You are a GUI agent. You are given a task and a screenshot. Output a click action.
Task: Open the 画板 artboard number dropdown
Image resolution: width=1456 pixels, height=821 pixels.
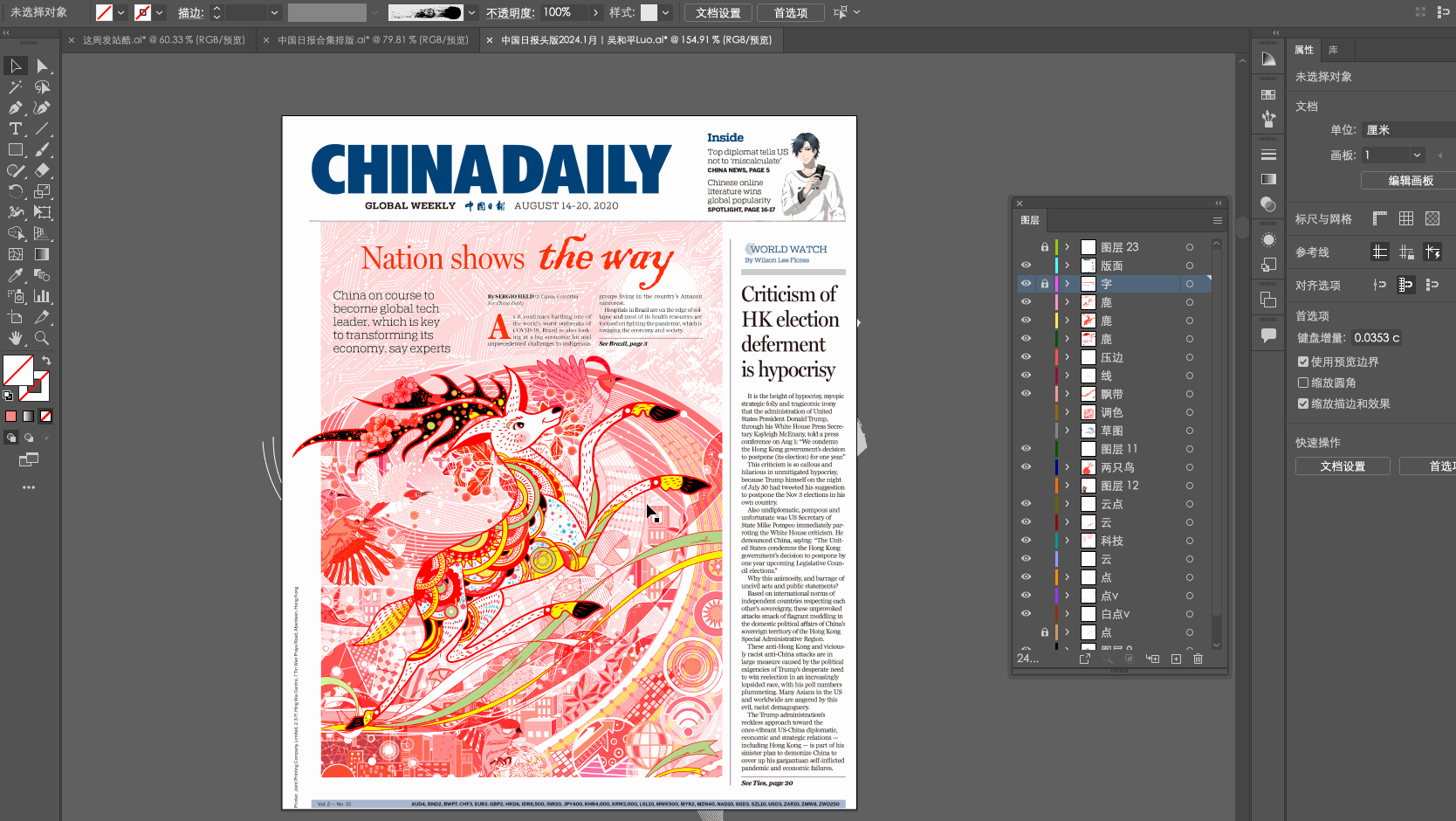click(x=1417, y=155)
